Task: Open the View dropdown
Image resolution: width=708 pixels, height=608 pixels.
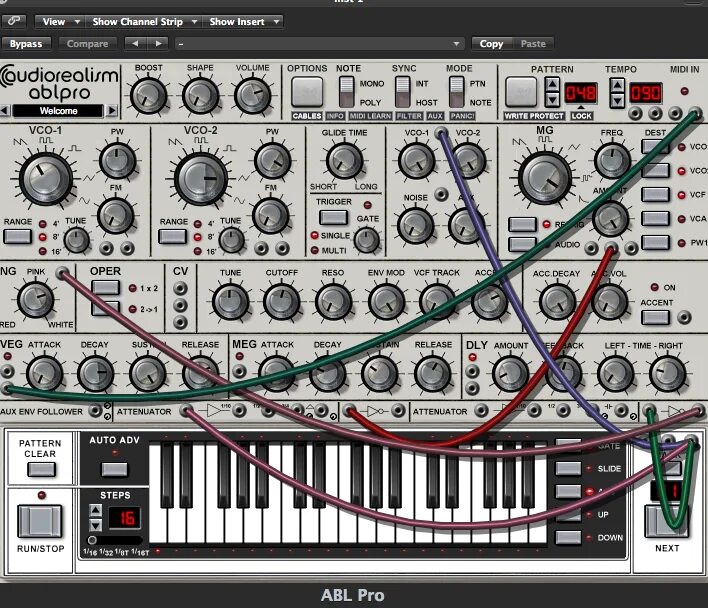Action: [x=60, y=22]
